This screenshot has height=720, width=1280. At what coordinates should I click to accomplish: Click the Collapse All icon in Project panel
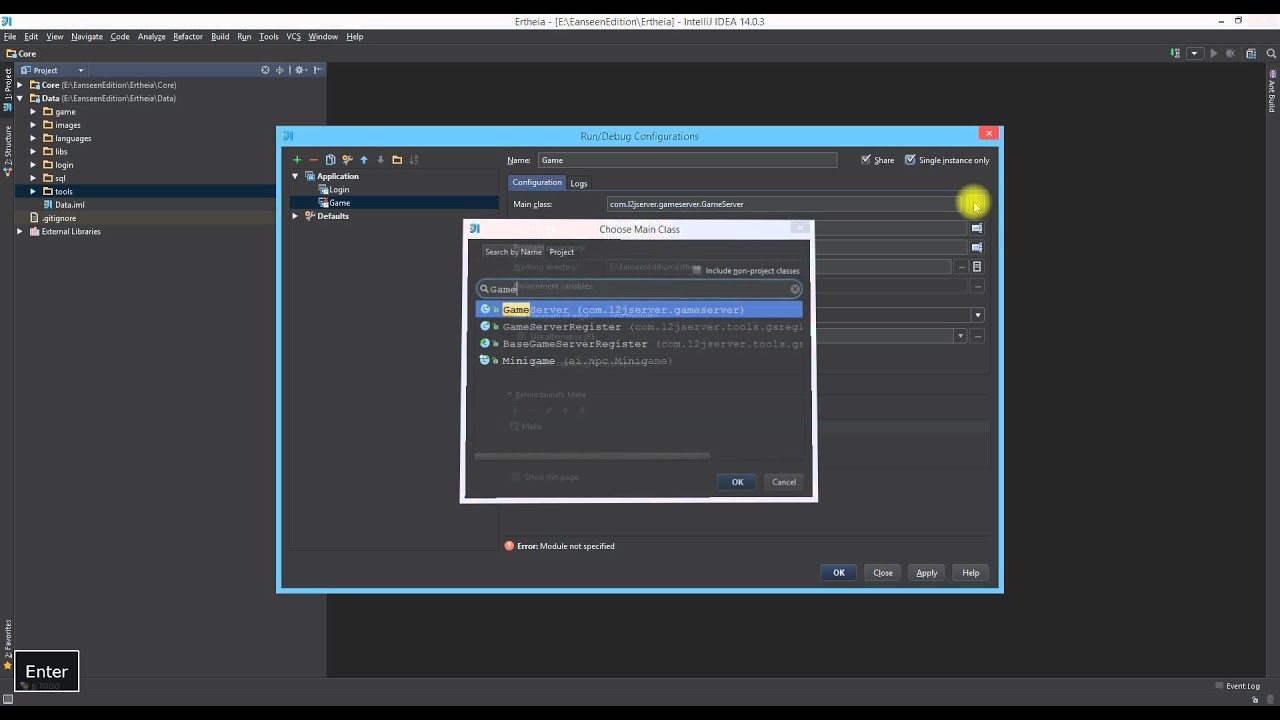coord(280,70)
